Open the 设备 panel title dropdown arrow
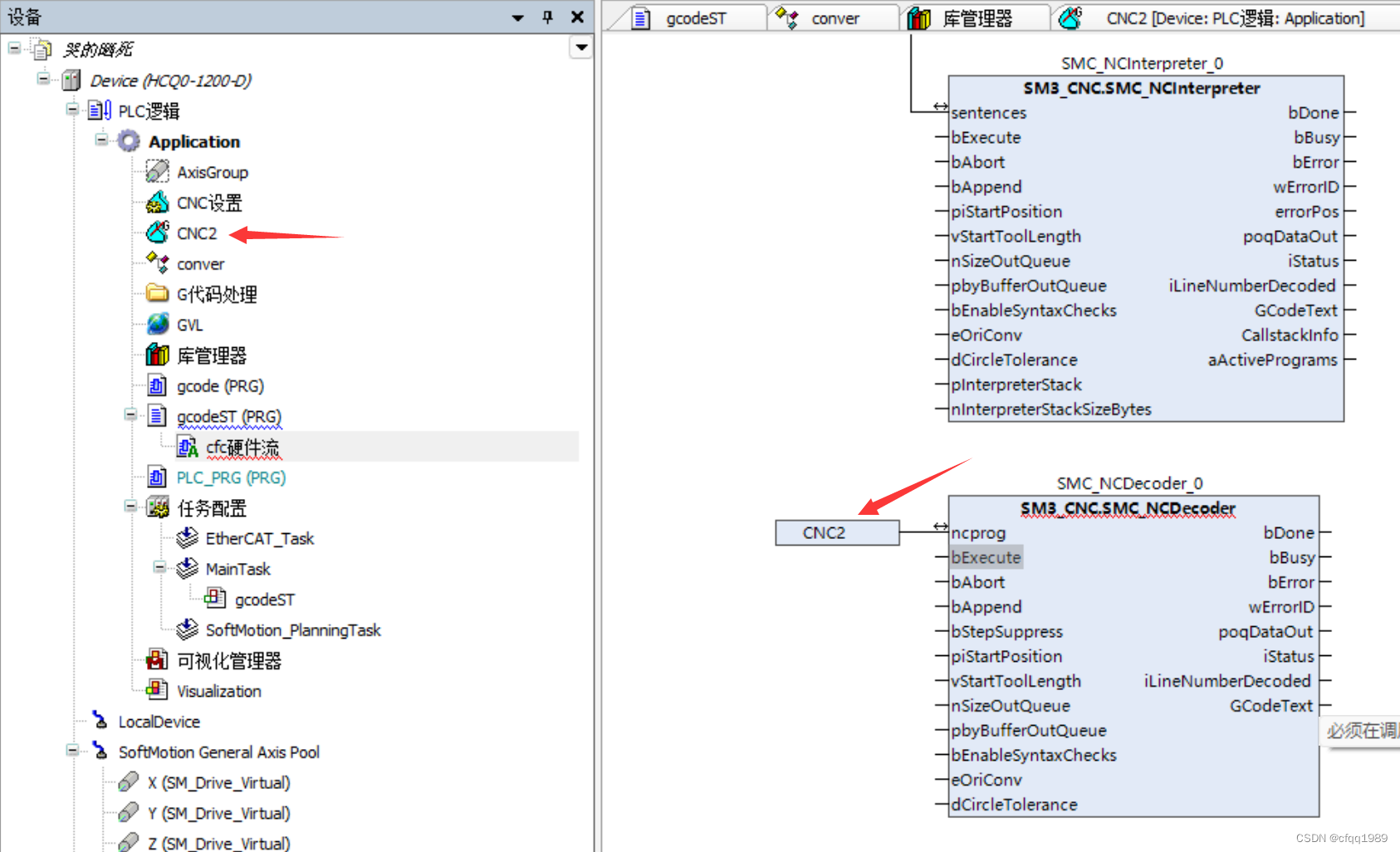The height and width of the screenshot is (852, 1400). tap(518, 17)
